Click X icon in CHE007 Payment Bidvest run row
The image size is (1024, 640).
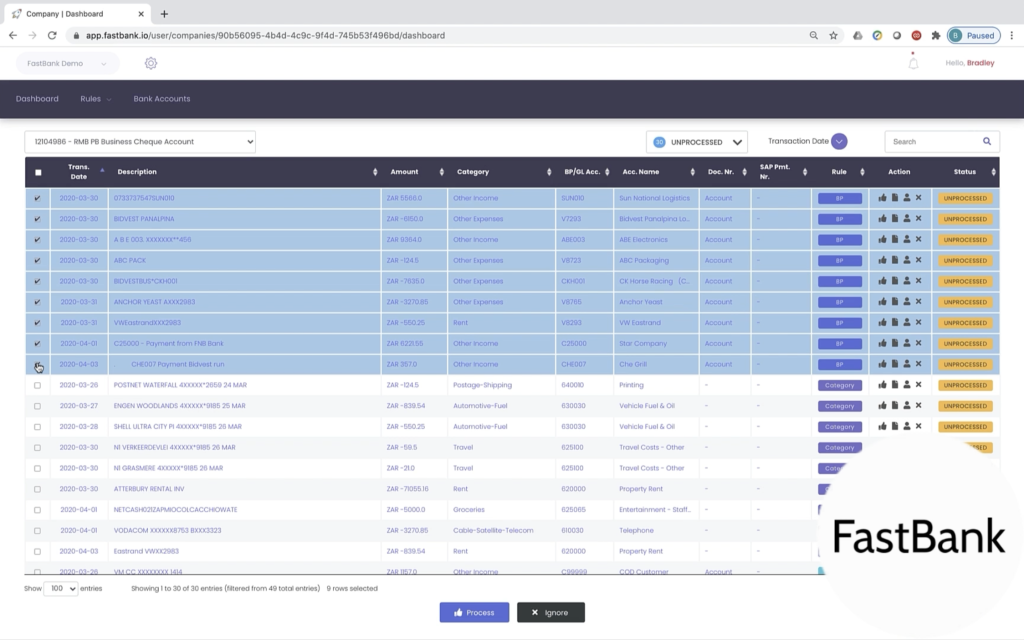click(x=918, y=364)
